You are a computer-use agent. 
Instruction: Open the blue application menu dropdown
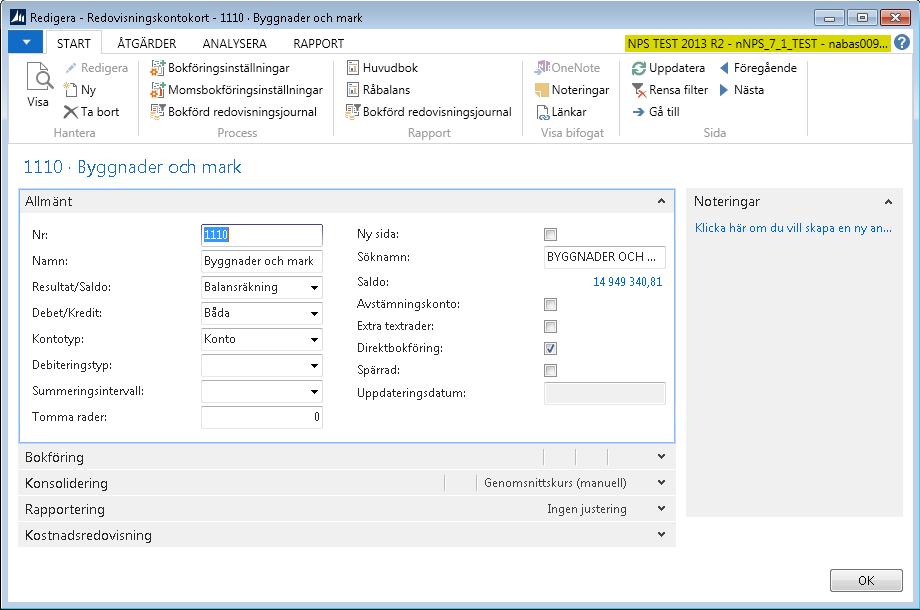click(x=26, y=42)
